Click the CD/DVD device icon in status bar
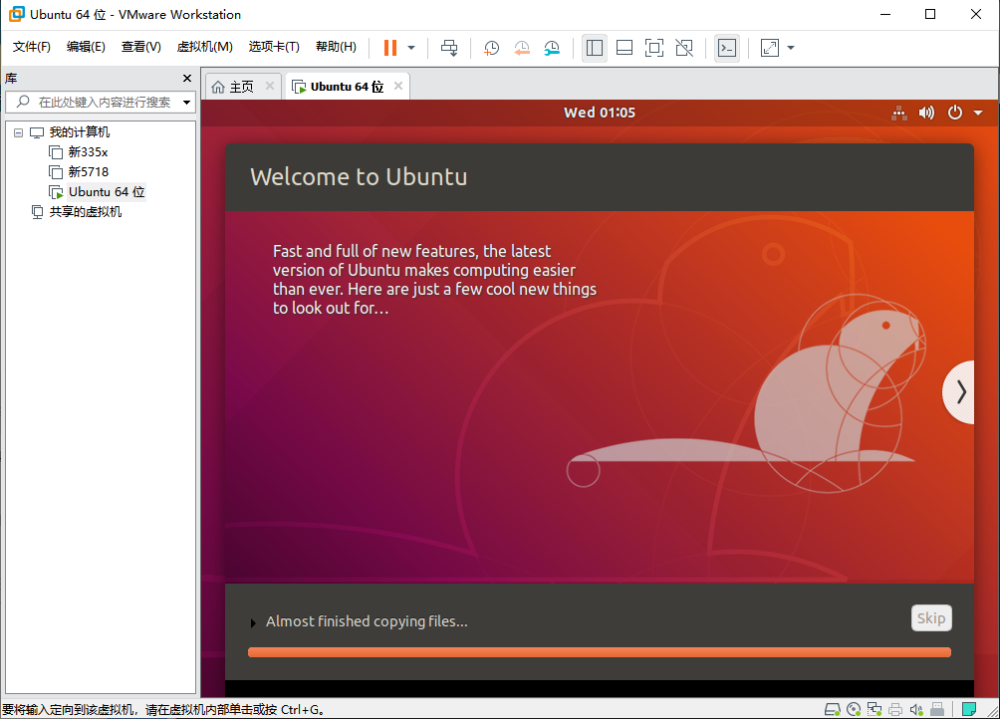Viewport: 1000px width, 719px height. click(854, 709)
